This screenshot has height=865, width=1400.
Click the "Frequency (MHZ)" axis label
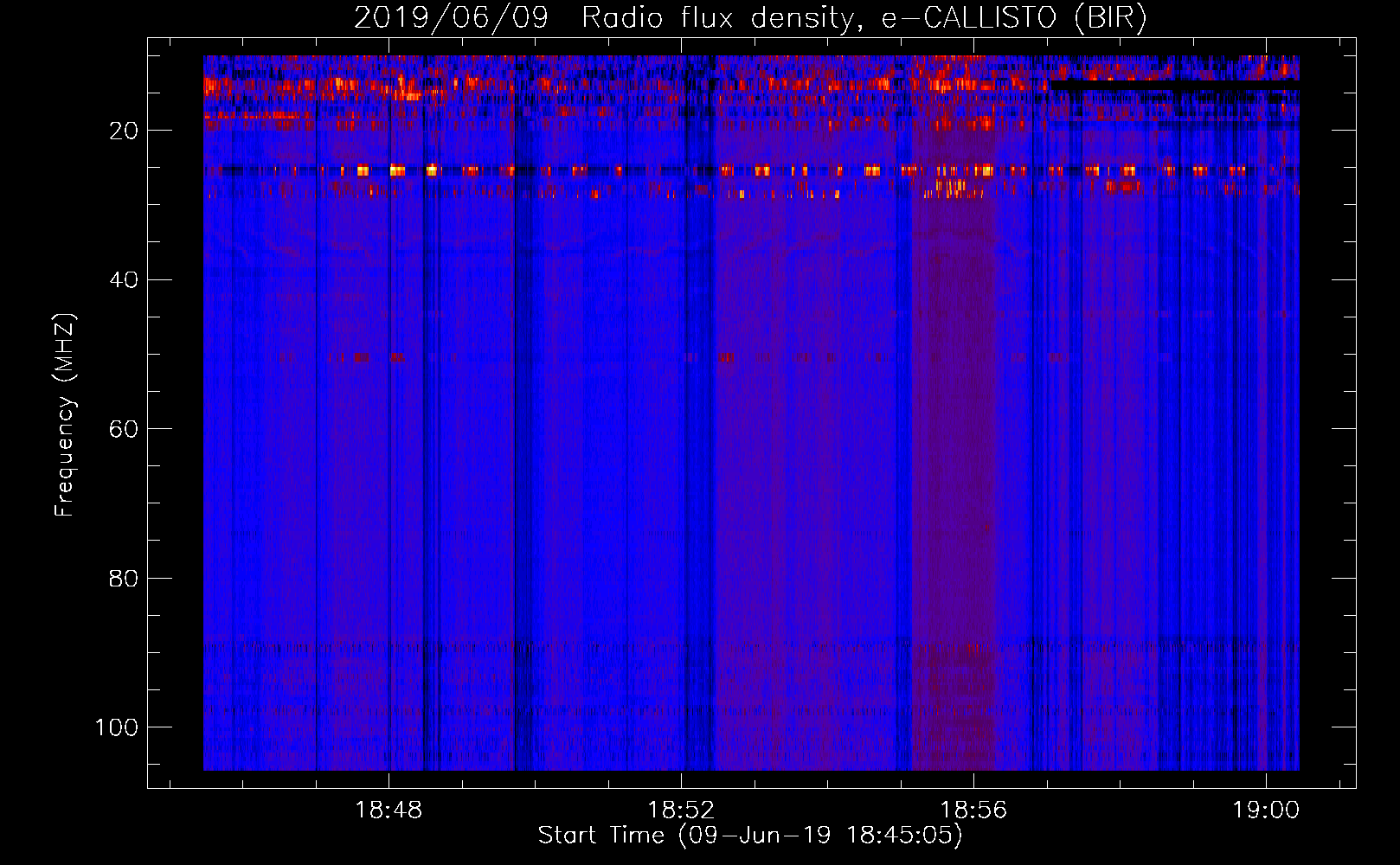click(x=65, y=415)
